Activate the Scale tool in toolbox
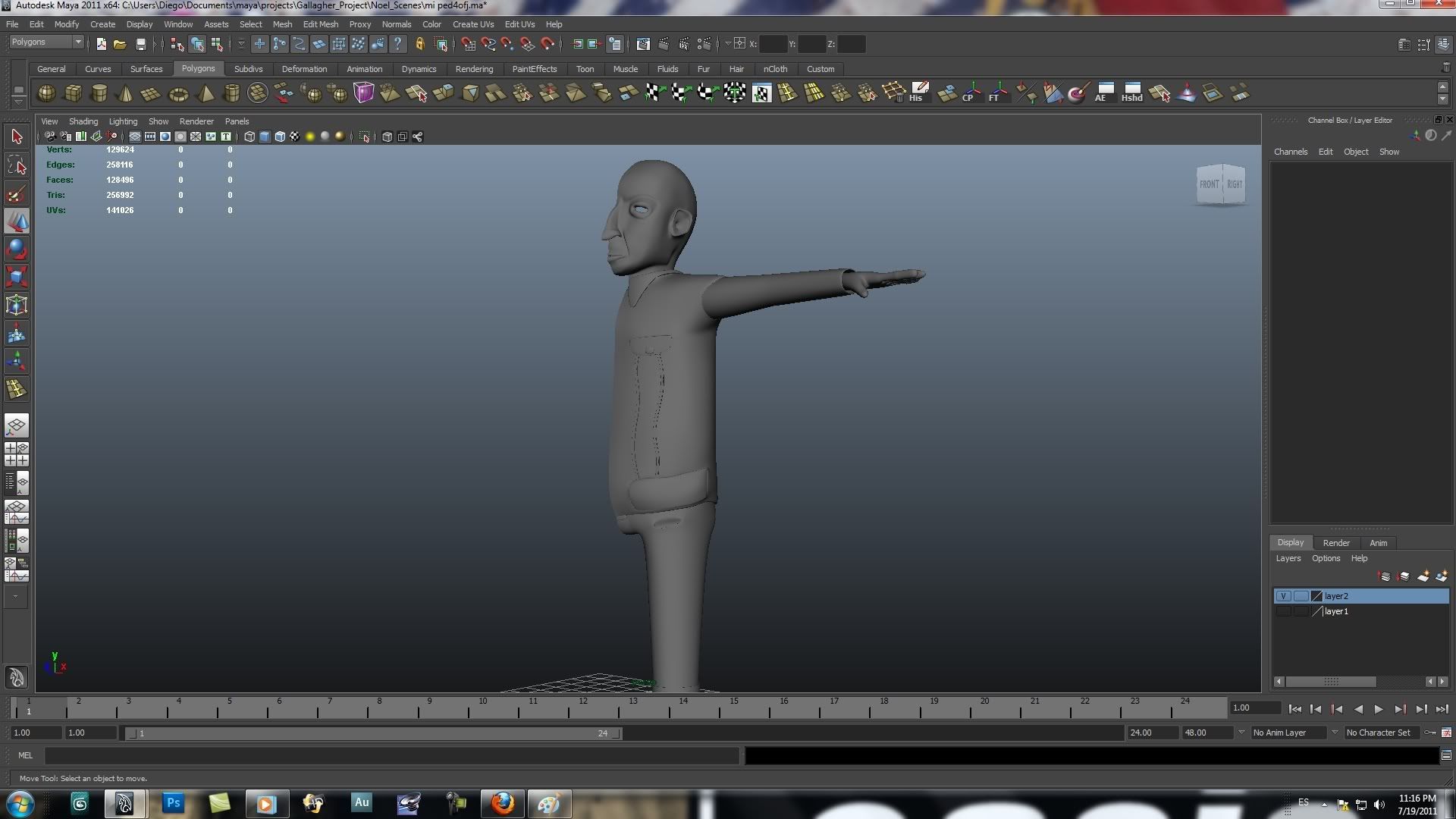The image size is (1456, 819). pos(17,278)
